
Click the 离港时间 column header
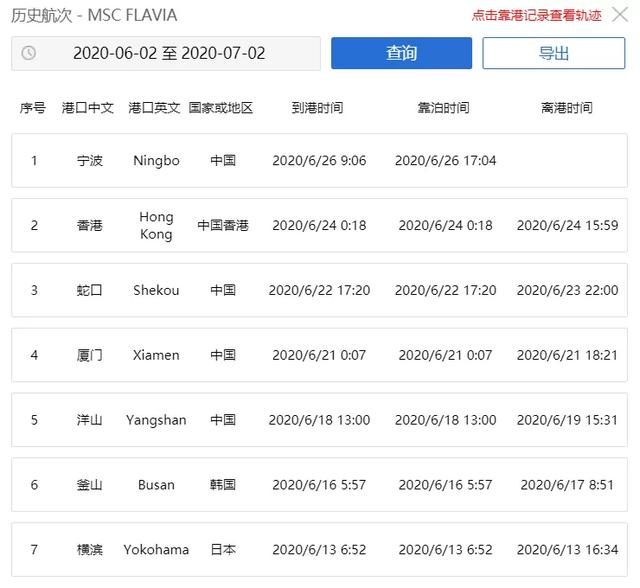pyautogui.click(x=567, y=108)
